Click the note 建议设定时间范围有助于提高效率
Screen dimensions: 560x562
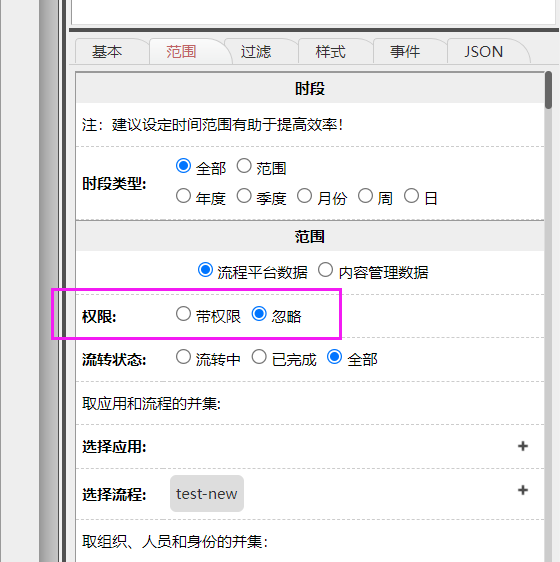pyautogui.click(x=213, y=125)
